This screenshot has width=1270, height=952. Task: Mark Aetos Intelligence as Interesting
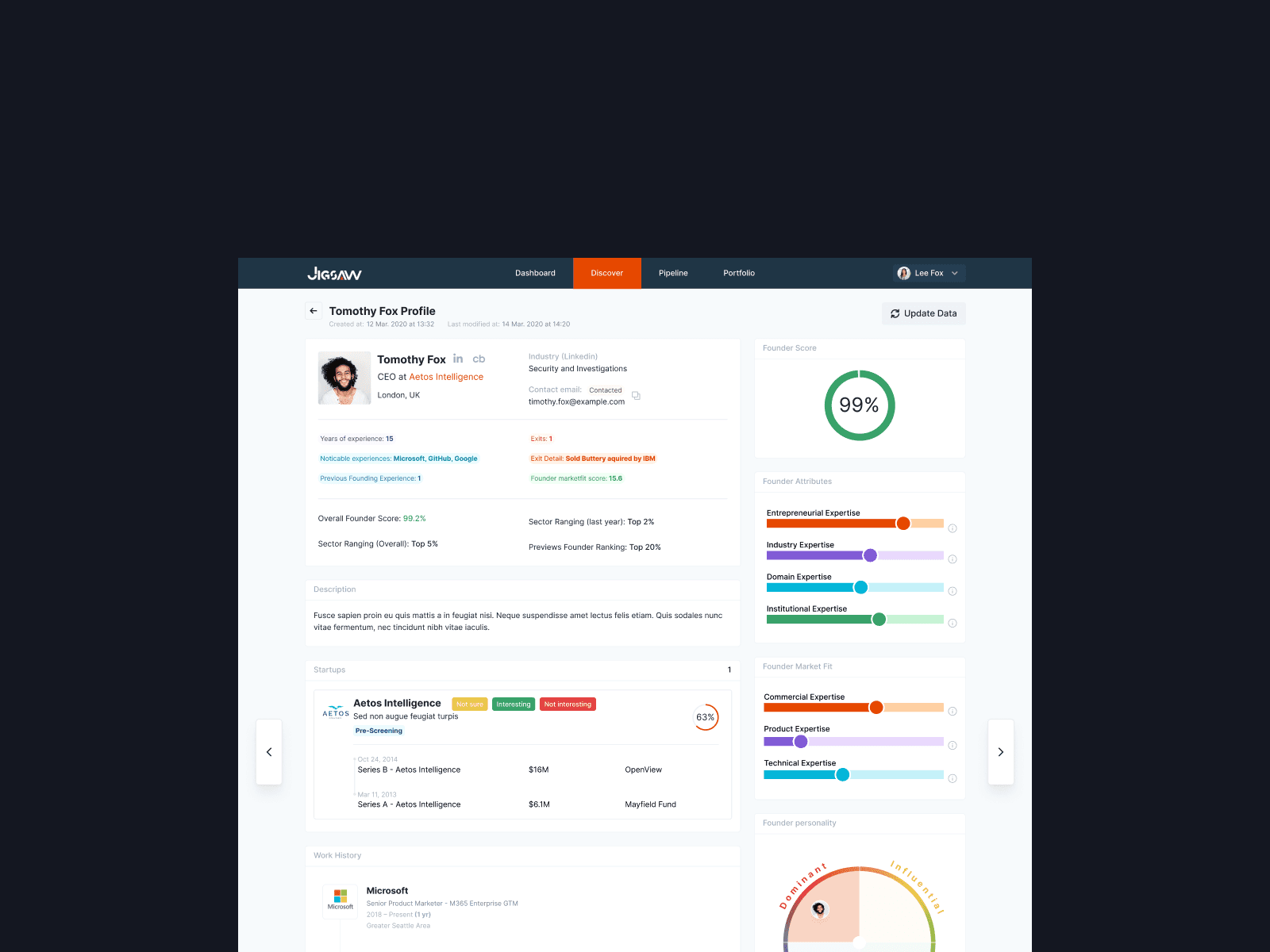[514, 704]
